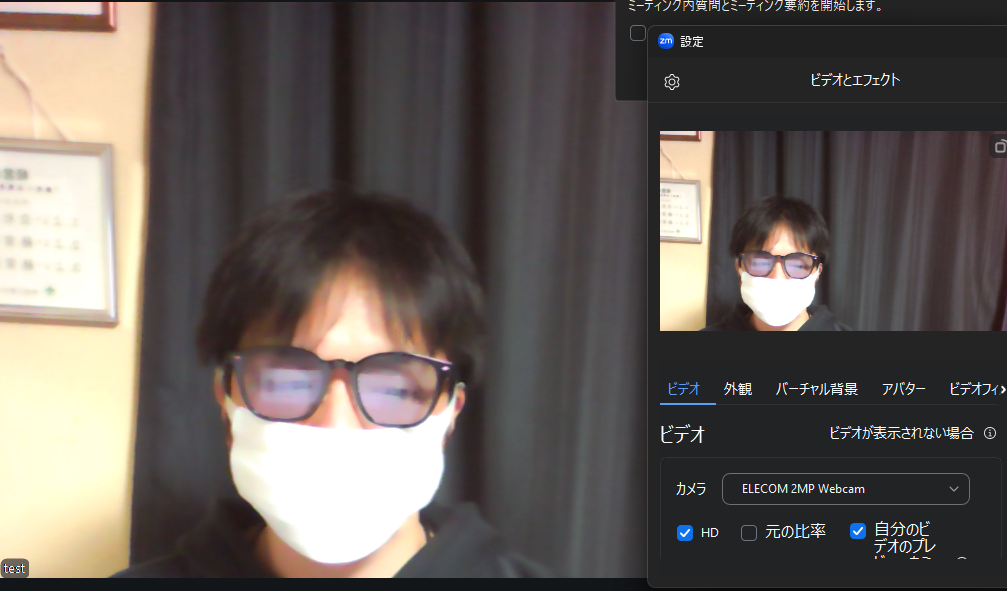Tick the checkbox under the meeting summary notice
Image resolution: width=1007 pixels, height=591 pixels.
[x=637, y=33]
